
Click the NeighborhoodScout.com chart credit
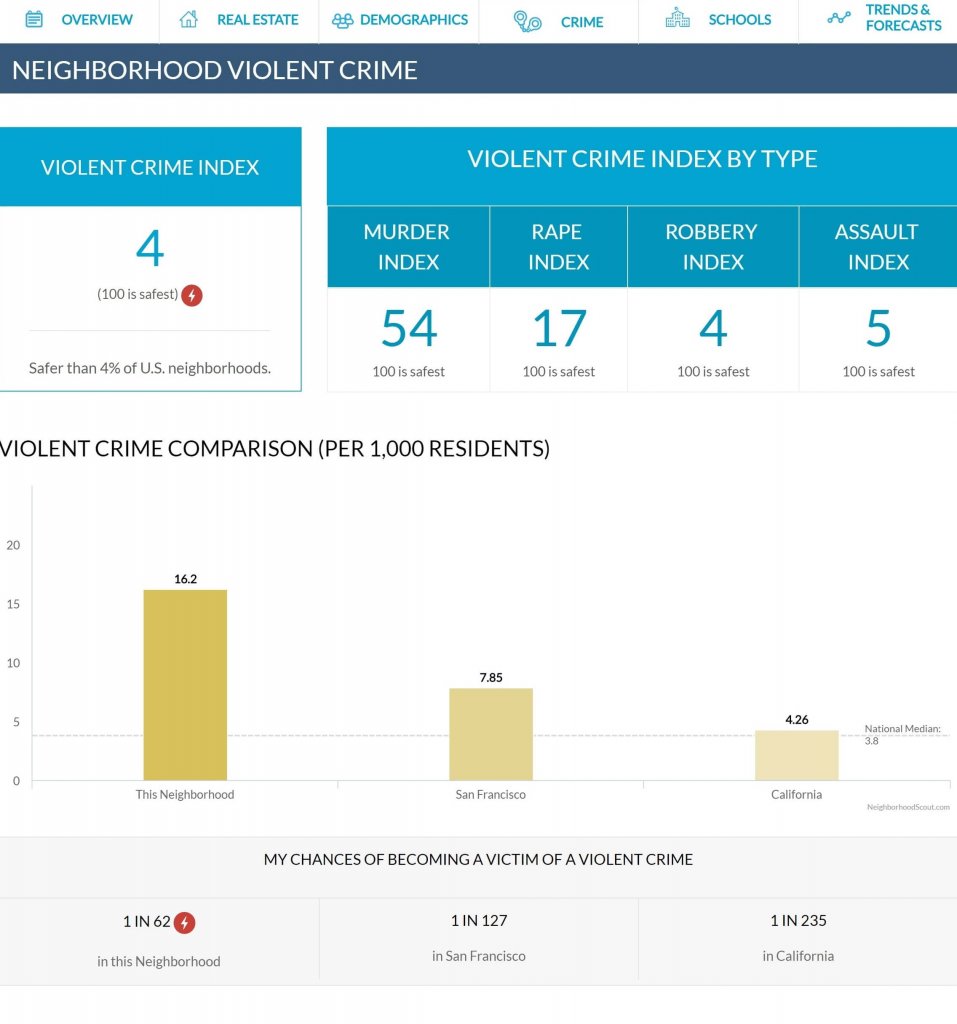pyautogui.click(x=908, y=806)
